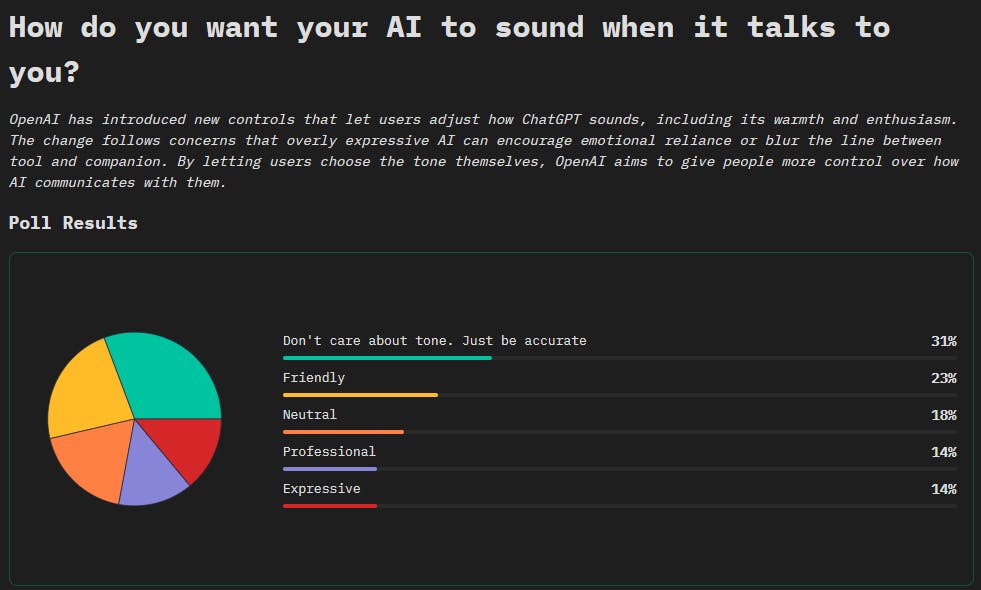Click the yellow Friendly progress bar
Image resolution: width=981 pixels, height=590 pixels.
coord(360,395)
